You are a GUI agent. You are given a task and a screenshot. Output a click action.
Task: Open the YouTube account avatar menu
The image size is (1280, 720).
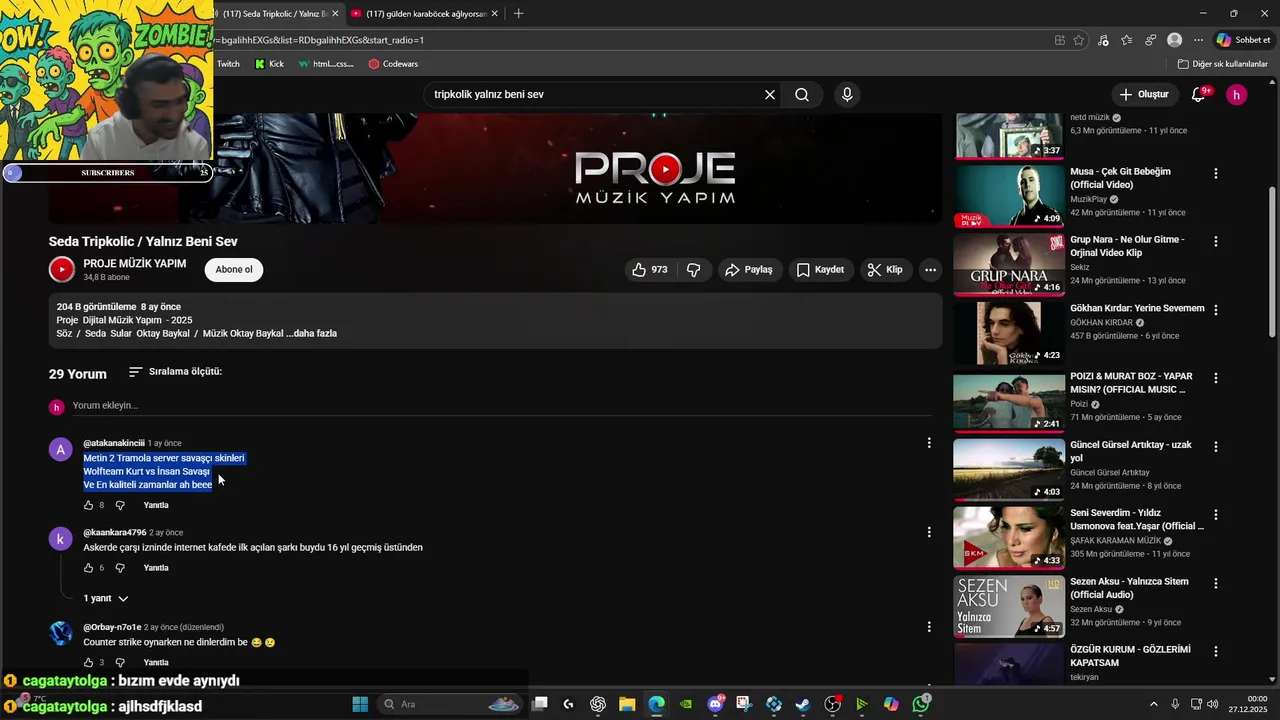coord(1237,95)
